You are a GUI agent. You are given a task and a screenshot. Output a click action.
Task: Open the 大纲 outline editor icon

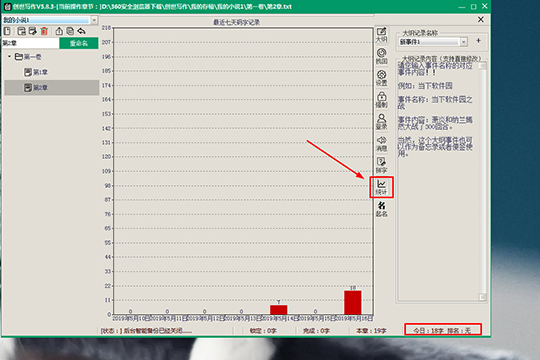[381, 35]
